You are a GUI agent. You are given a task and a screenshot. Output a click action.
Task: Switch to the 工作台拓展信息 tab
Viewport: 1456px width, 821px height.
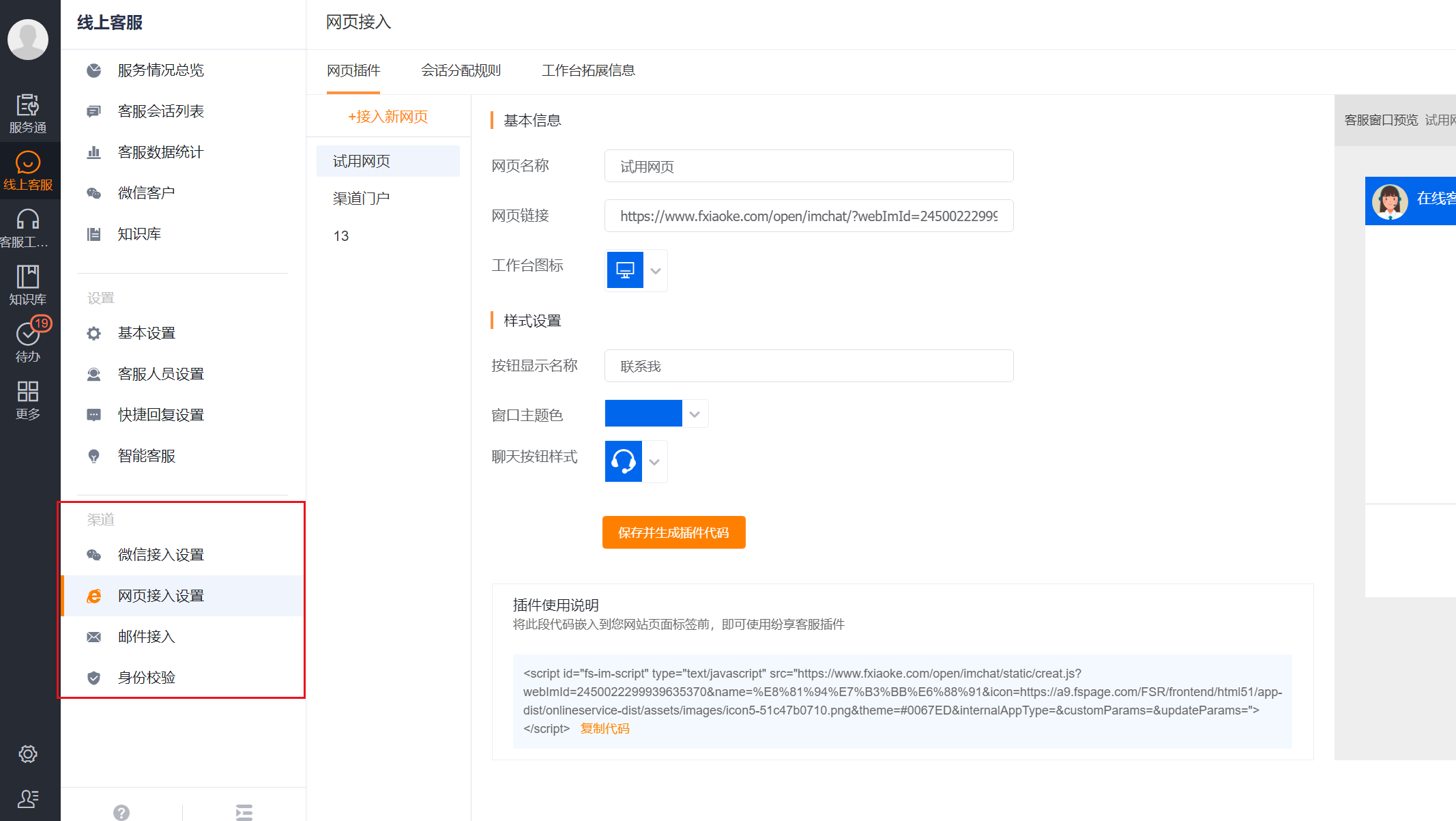coord(588,70)
